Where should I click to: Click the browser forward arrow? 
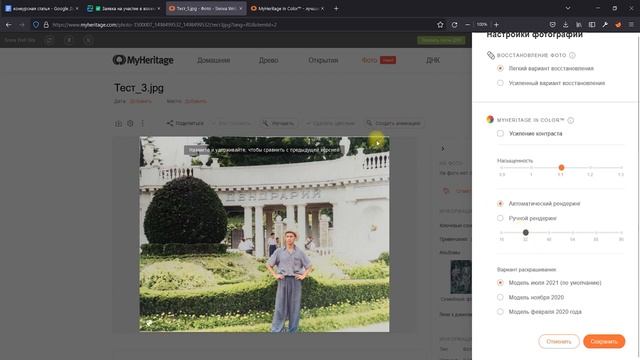[x=22, y=25]
